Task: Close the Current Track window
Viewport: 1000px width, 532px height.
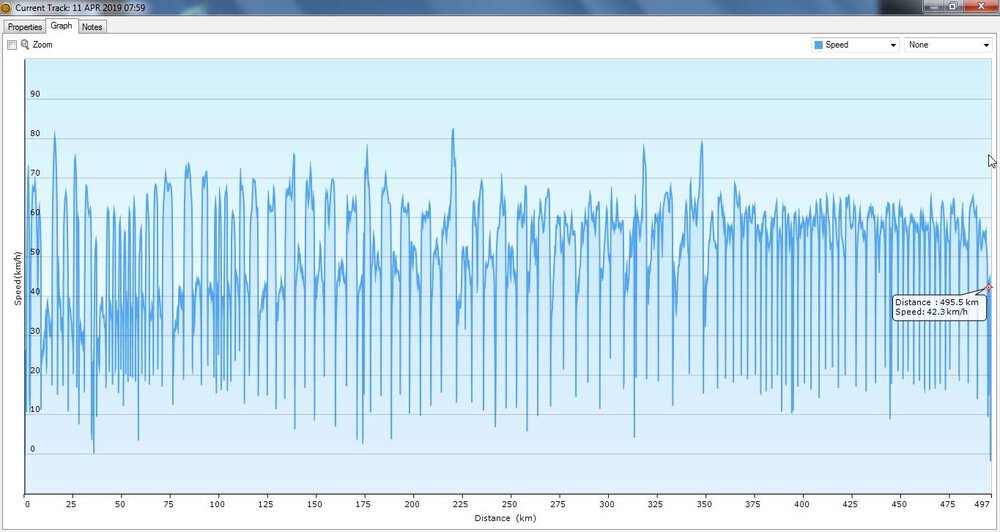Action: [982, 6]
